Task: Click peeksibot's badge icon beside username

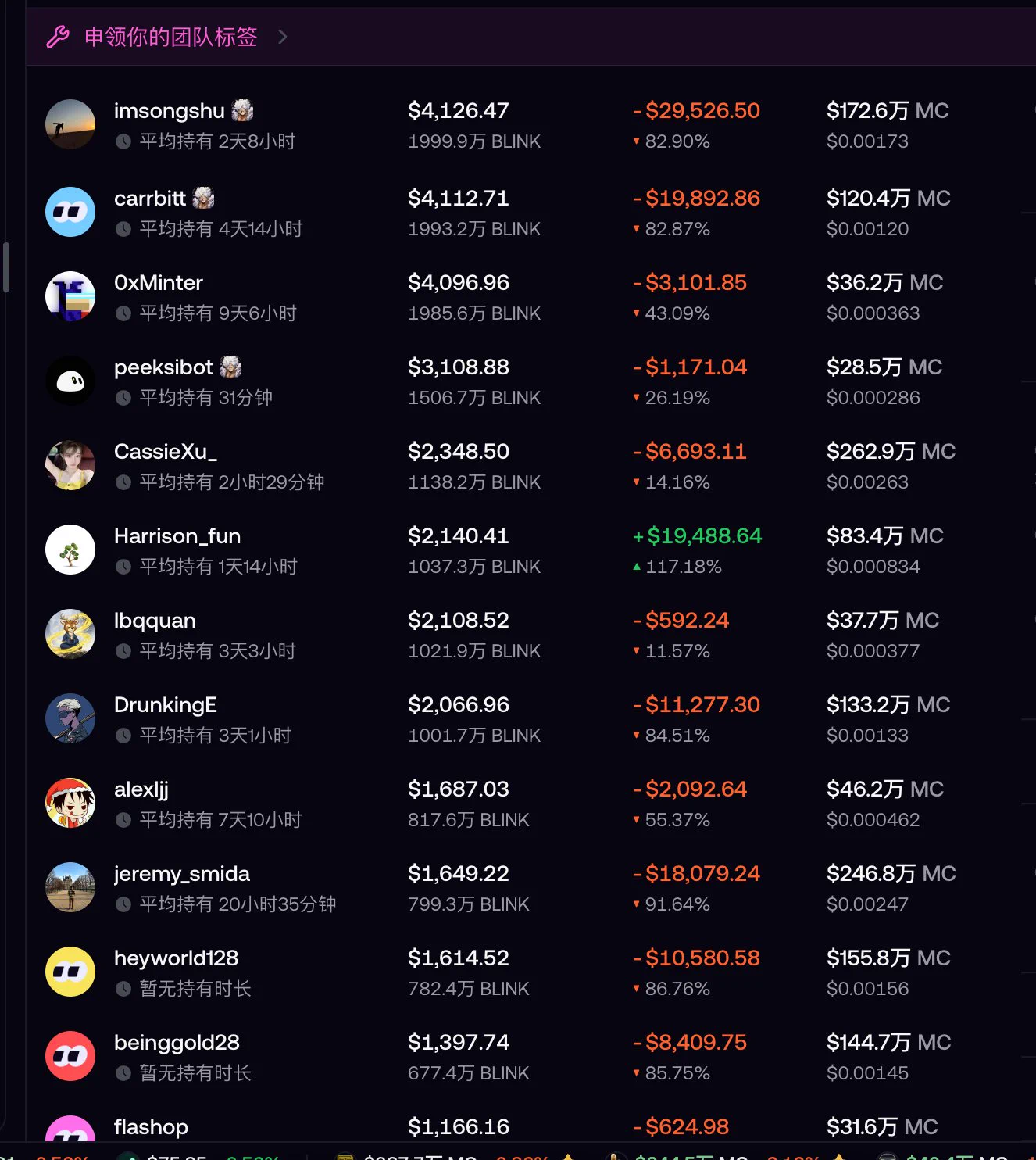Action: point(230,367)
